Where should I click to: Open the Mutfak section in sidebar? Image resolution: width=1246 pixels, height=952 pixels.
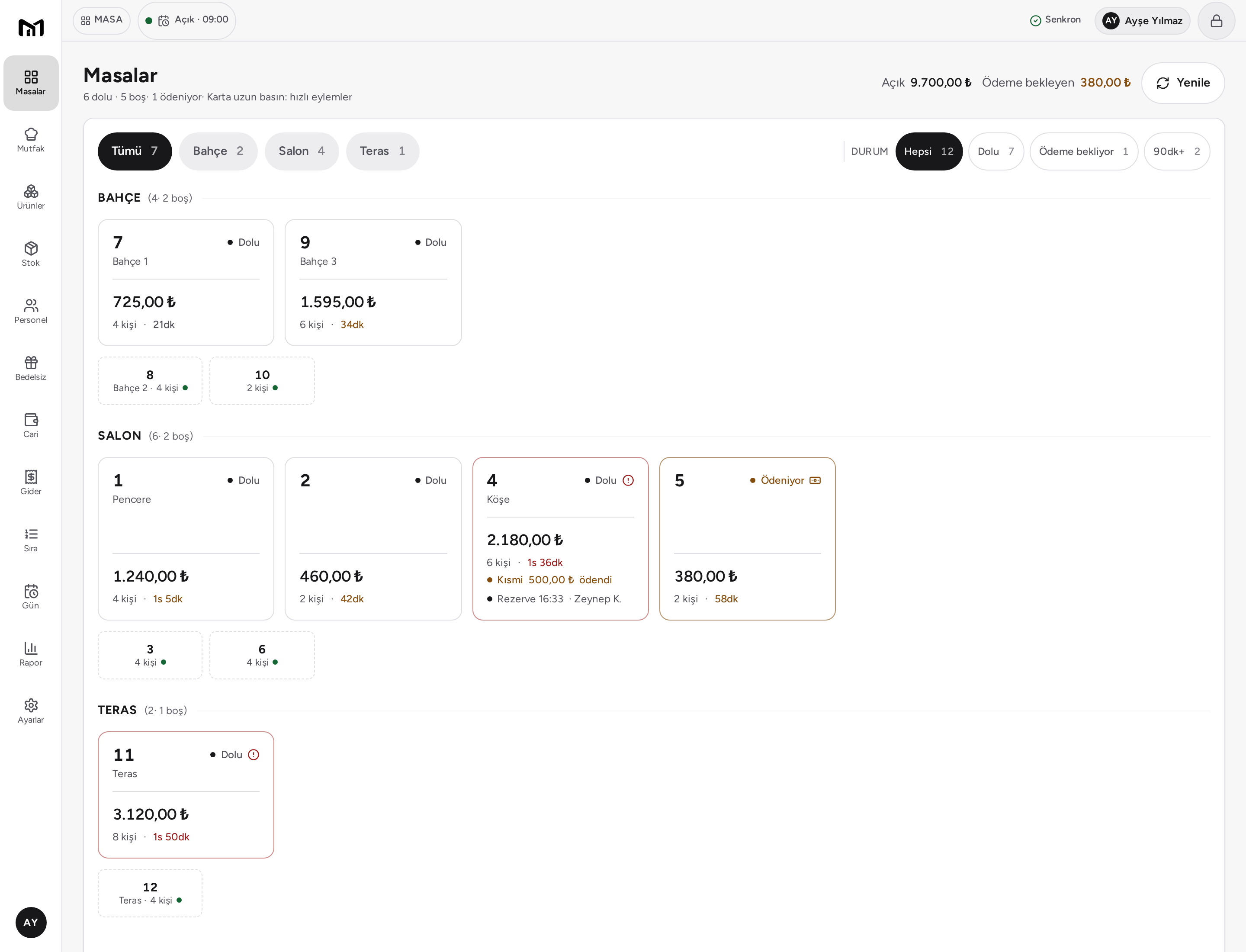tap(31, 140)
